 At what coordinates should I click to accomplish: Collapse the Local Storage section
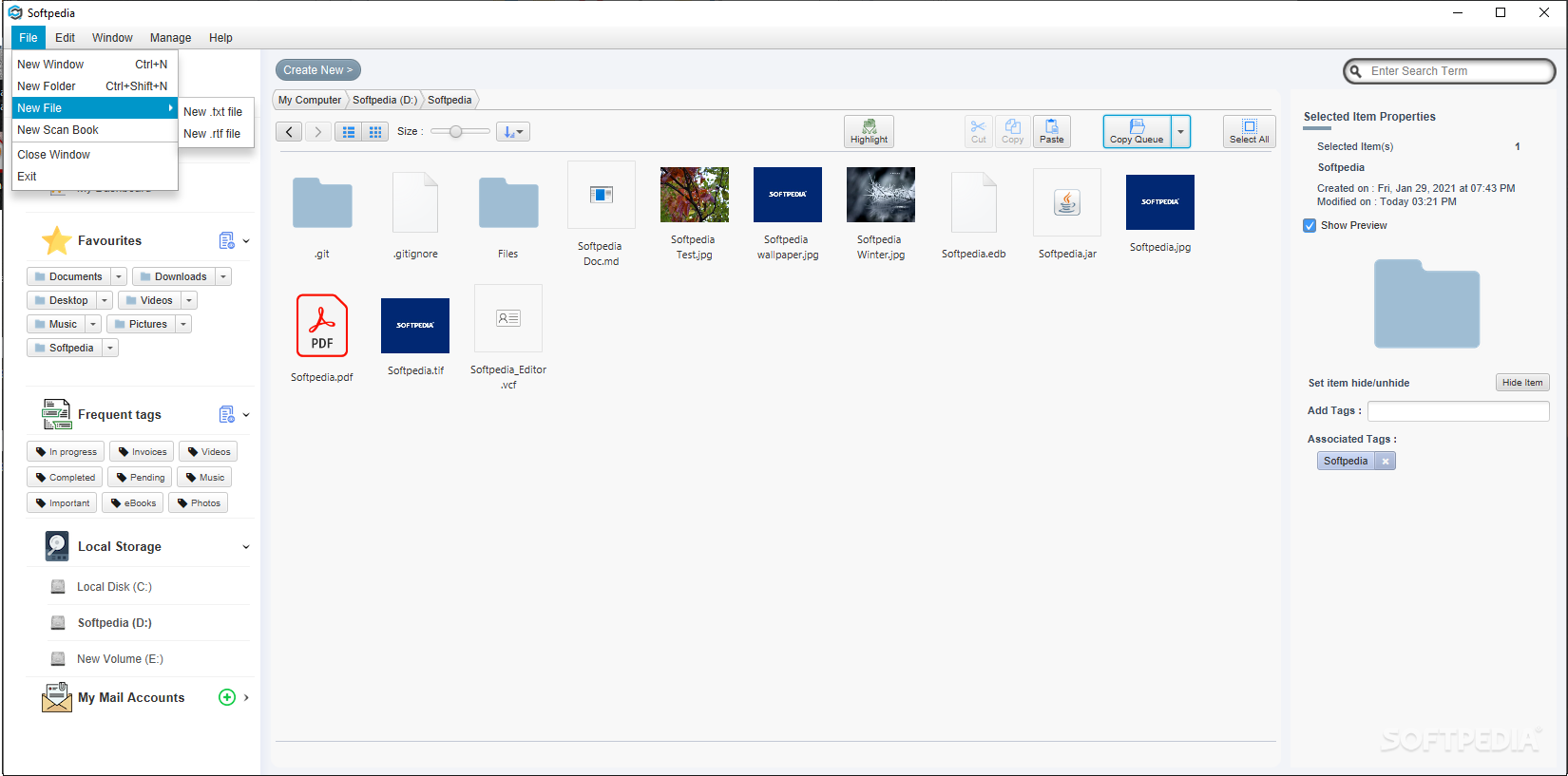coord(246,546)
